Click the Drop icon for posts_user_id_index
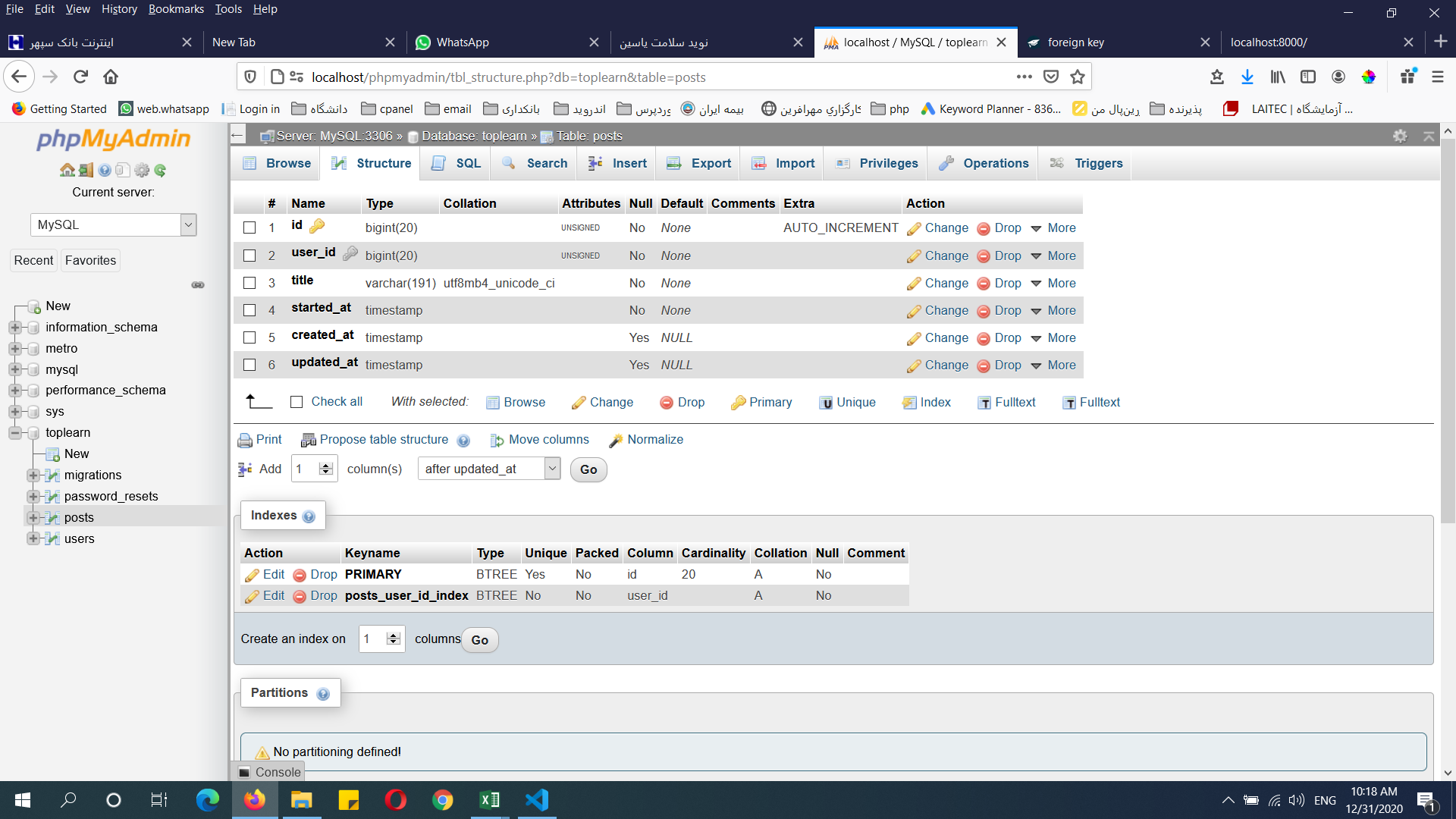The height and width of the screenshot is (819, 1456). (x=299, y=596)
